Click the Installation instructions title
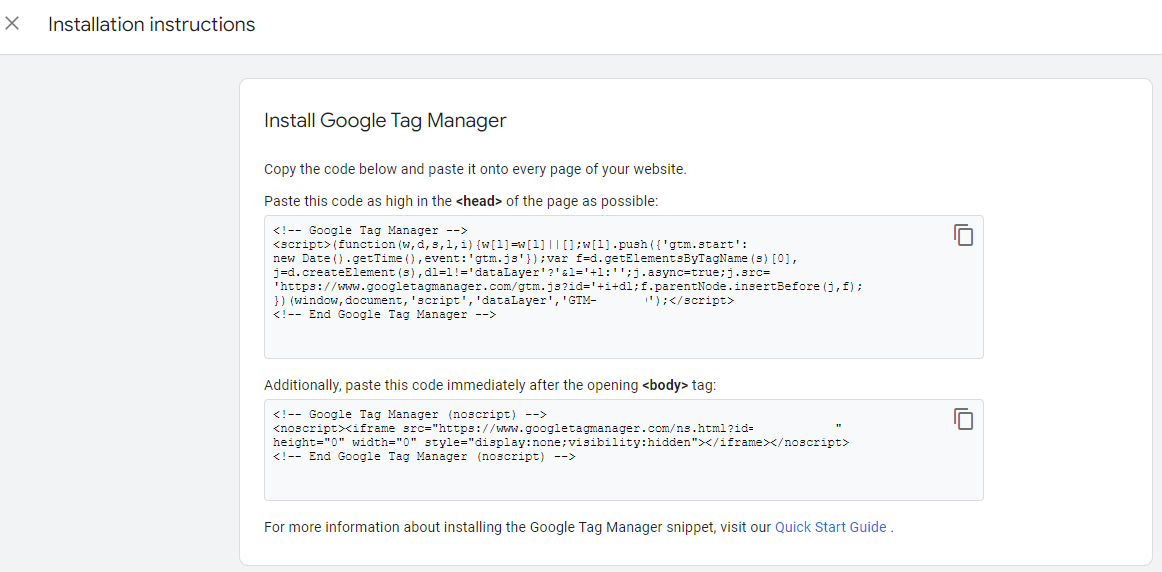Viewport: 1162px width, 572px height. point(151,24)
